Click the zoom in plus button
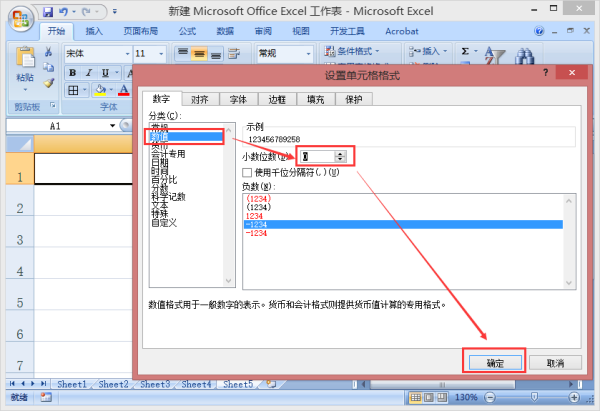Viewport: 600px width, 411px height. [574, 398]
